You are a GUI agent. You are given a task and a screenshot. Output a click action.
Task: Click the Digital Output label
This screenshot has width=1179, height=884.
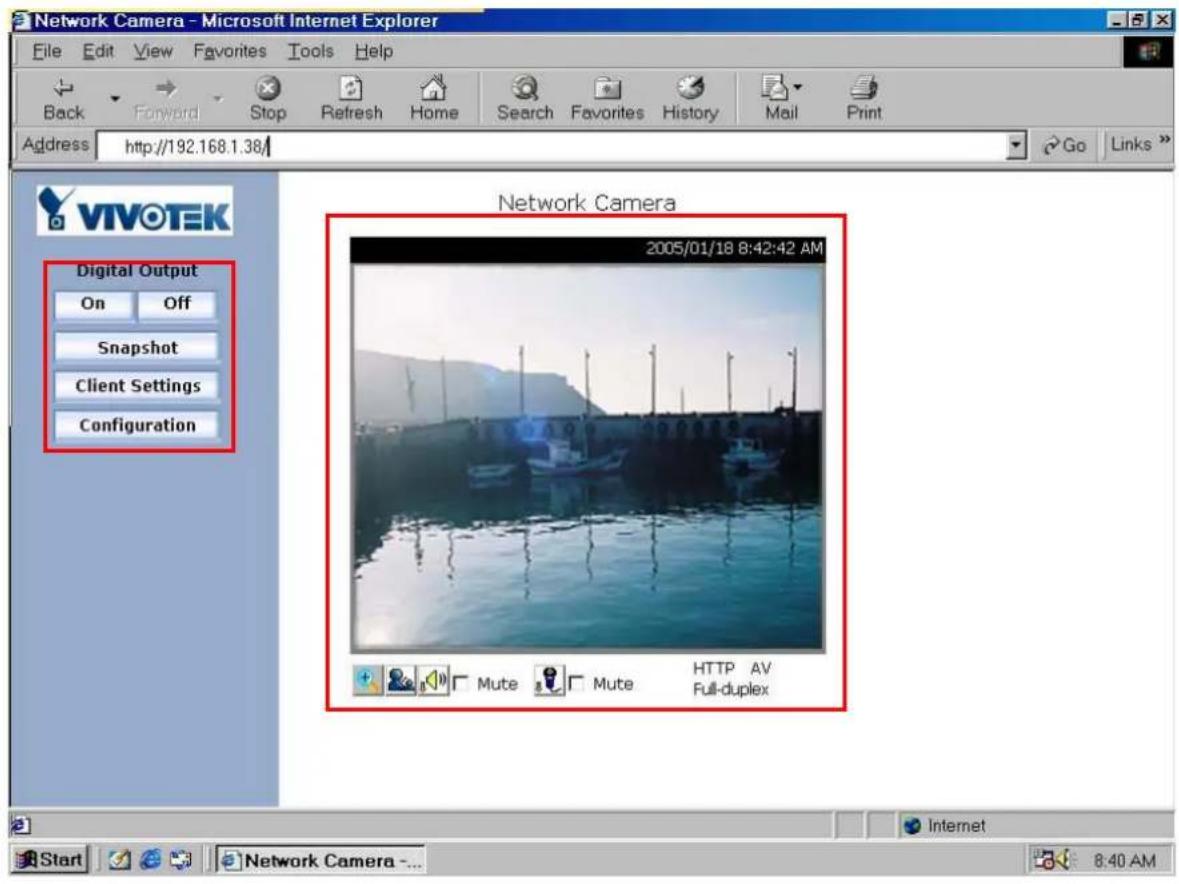click(137, 271)
